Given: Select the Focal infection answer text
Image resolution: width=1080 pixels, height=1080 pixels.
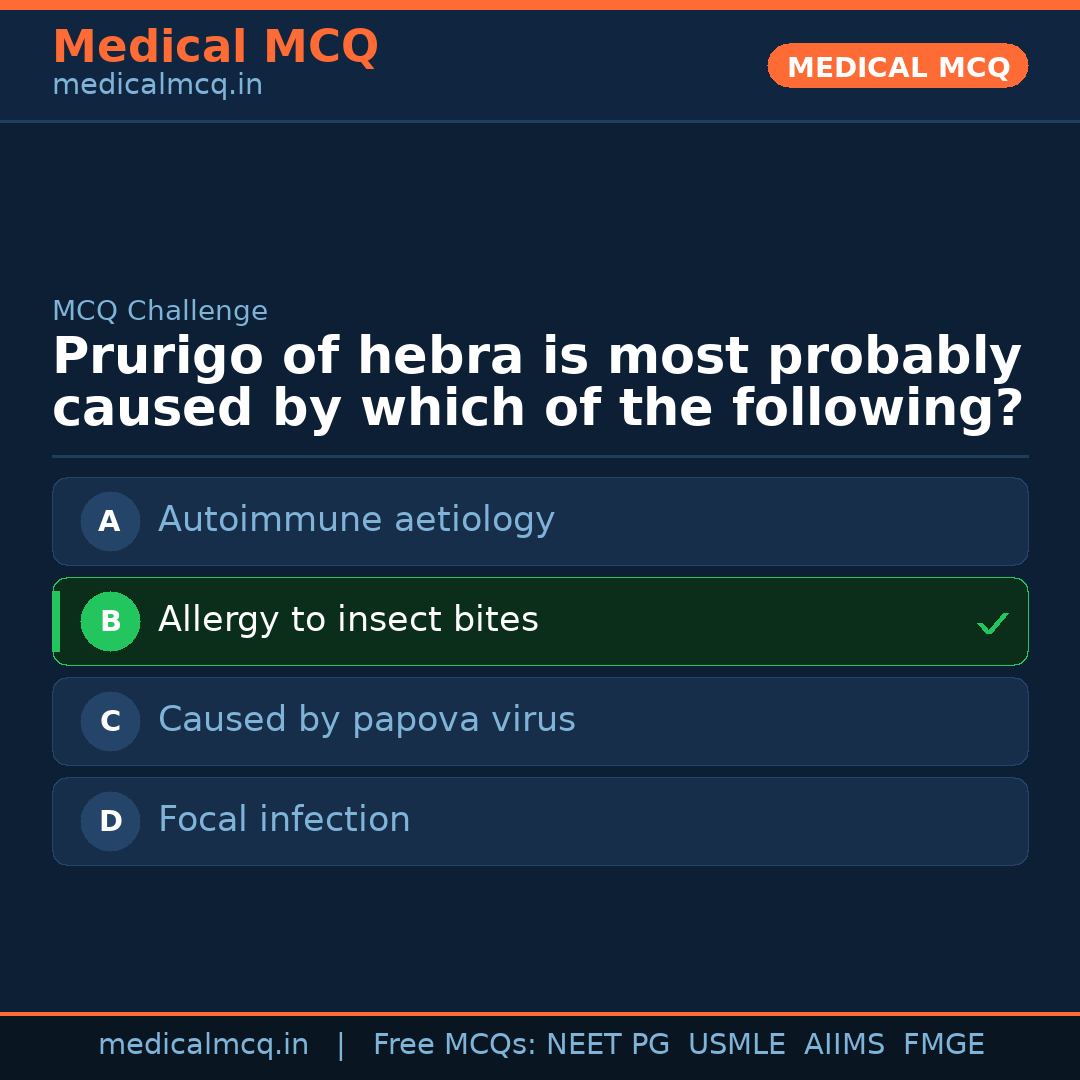Looking at the screenshot, I should (284, 820).
